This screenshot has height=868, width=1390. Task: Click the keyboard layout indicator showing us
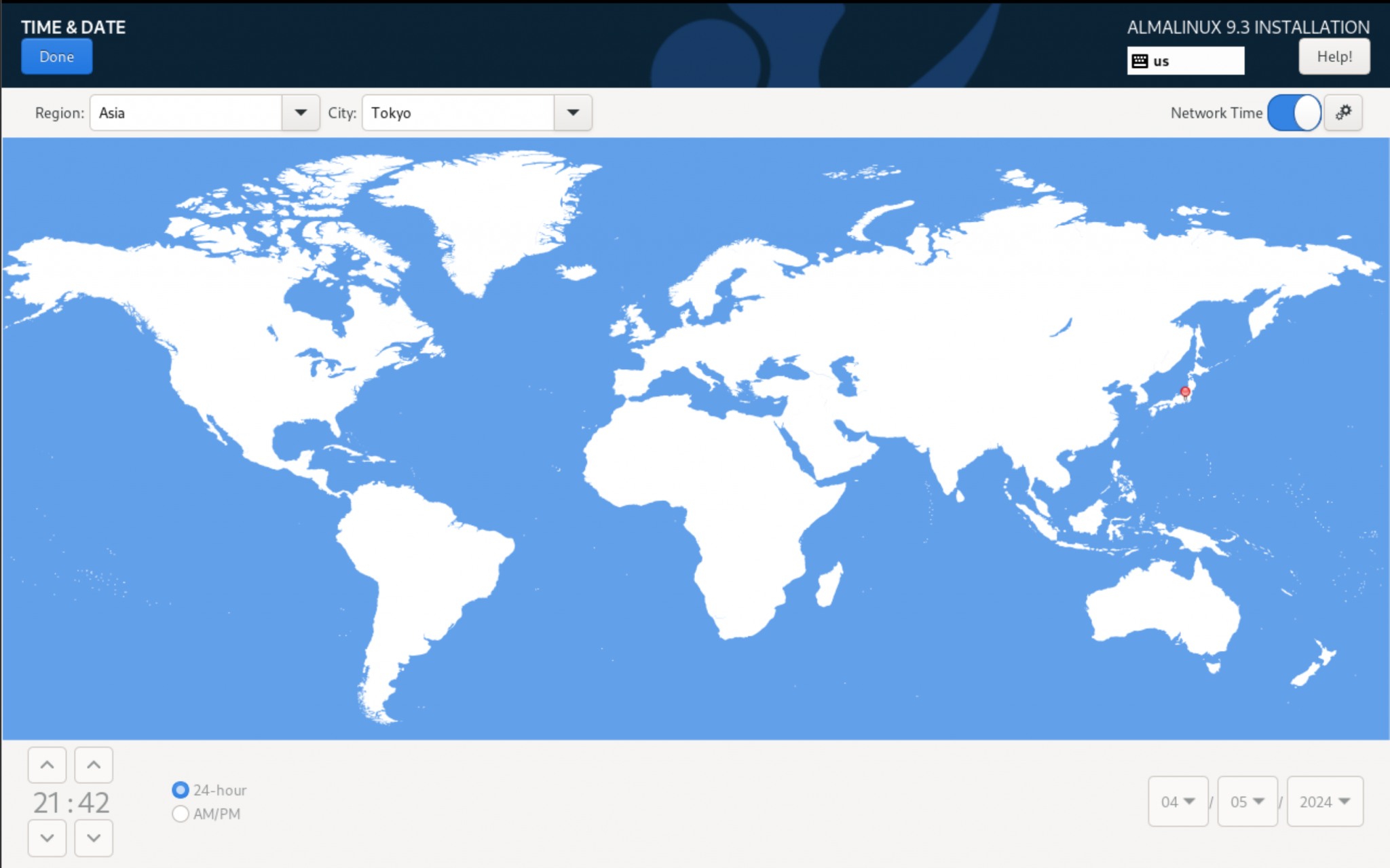tap(1186, 60)
